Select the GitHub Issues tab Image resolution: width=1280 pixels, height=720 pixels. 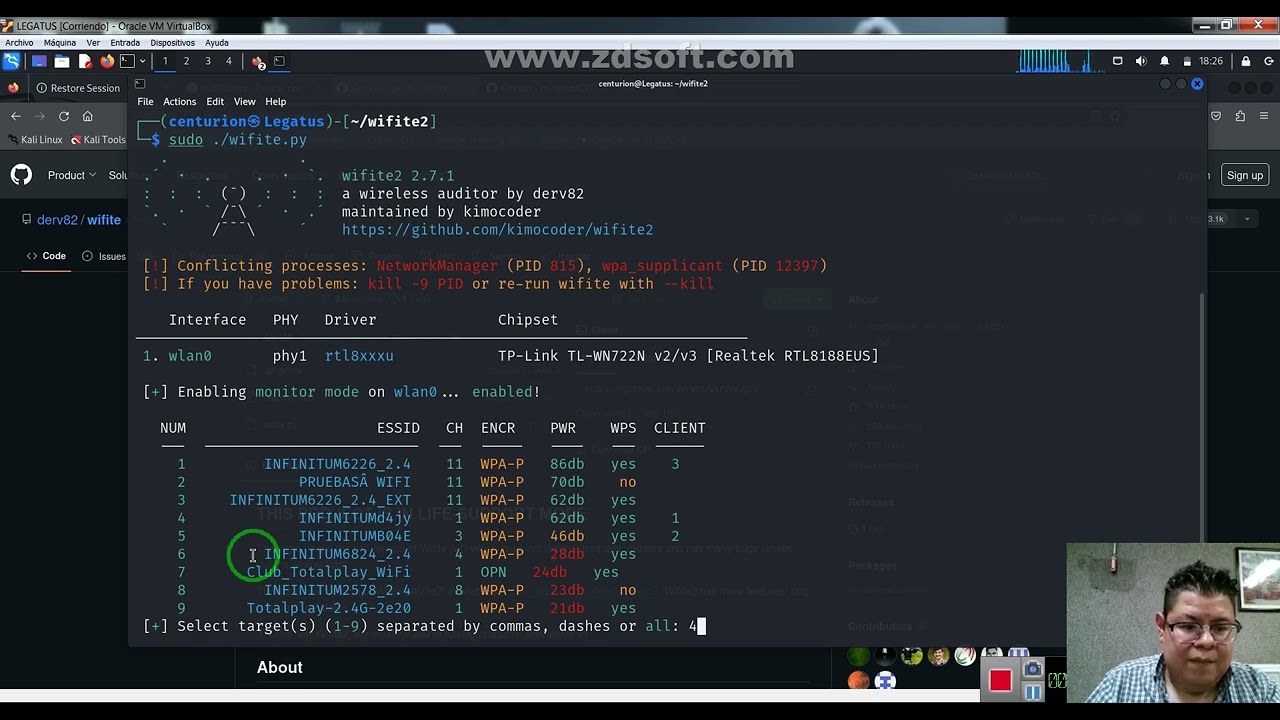pos(104,256)
